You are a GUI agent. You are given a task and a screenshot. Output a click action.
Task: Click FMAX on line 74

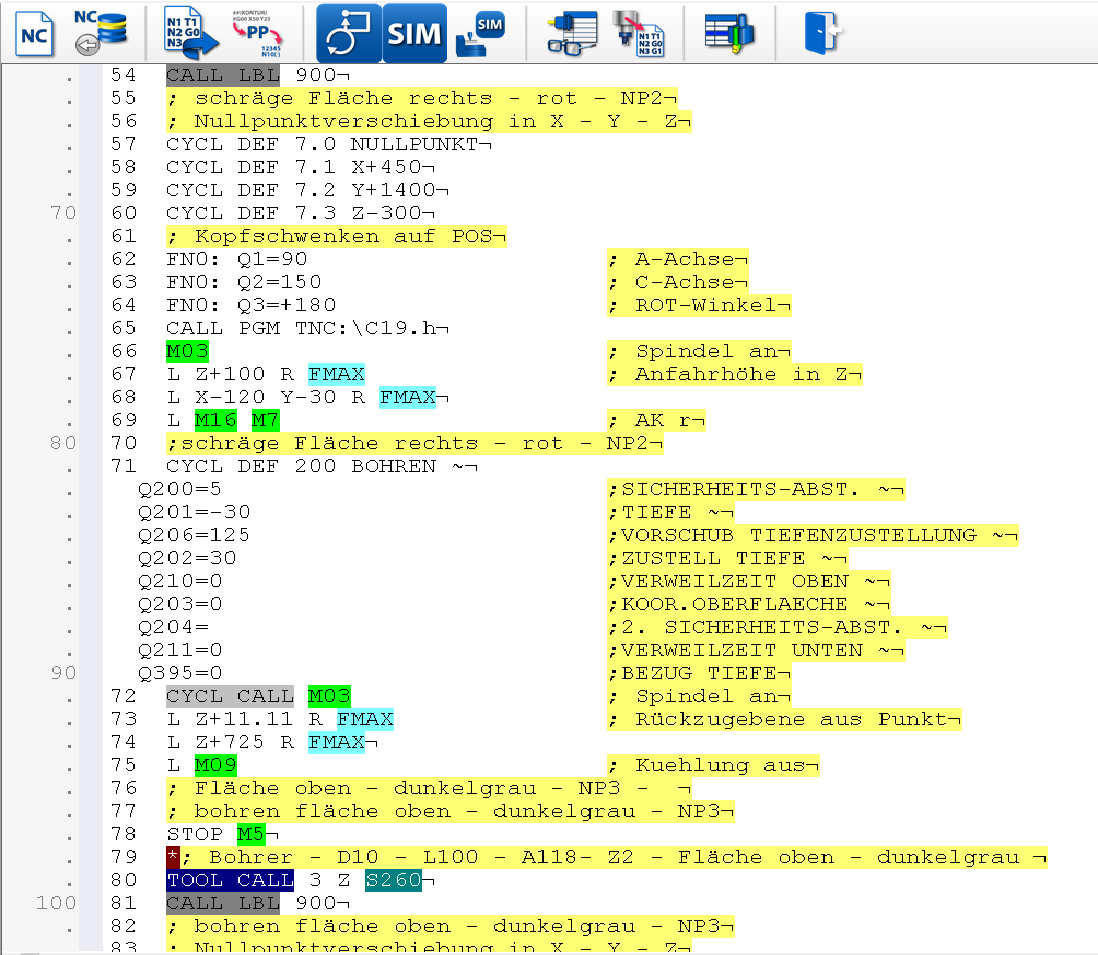pyautogui.click(x=337, y=742)
